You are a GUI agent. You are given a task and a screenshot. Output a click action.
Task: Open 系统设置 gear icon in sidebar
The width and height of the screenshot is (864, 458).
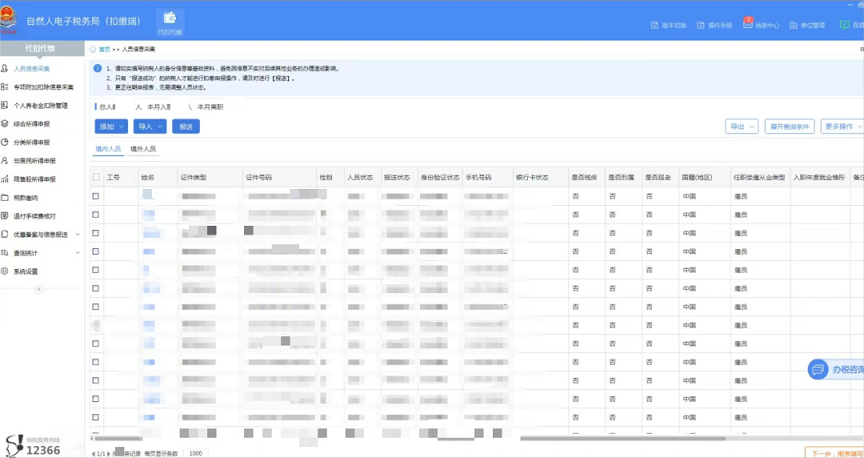point(6,271)
